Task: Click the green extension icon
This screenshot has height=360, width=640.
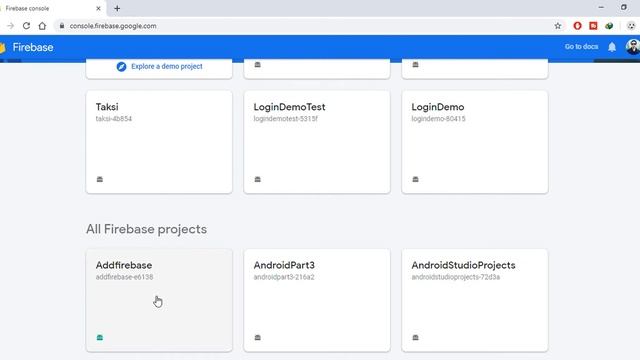Action: [609, 26]
